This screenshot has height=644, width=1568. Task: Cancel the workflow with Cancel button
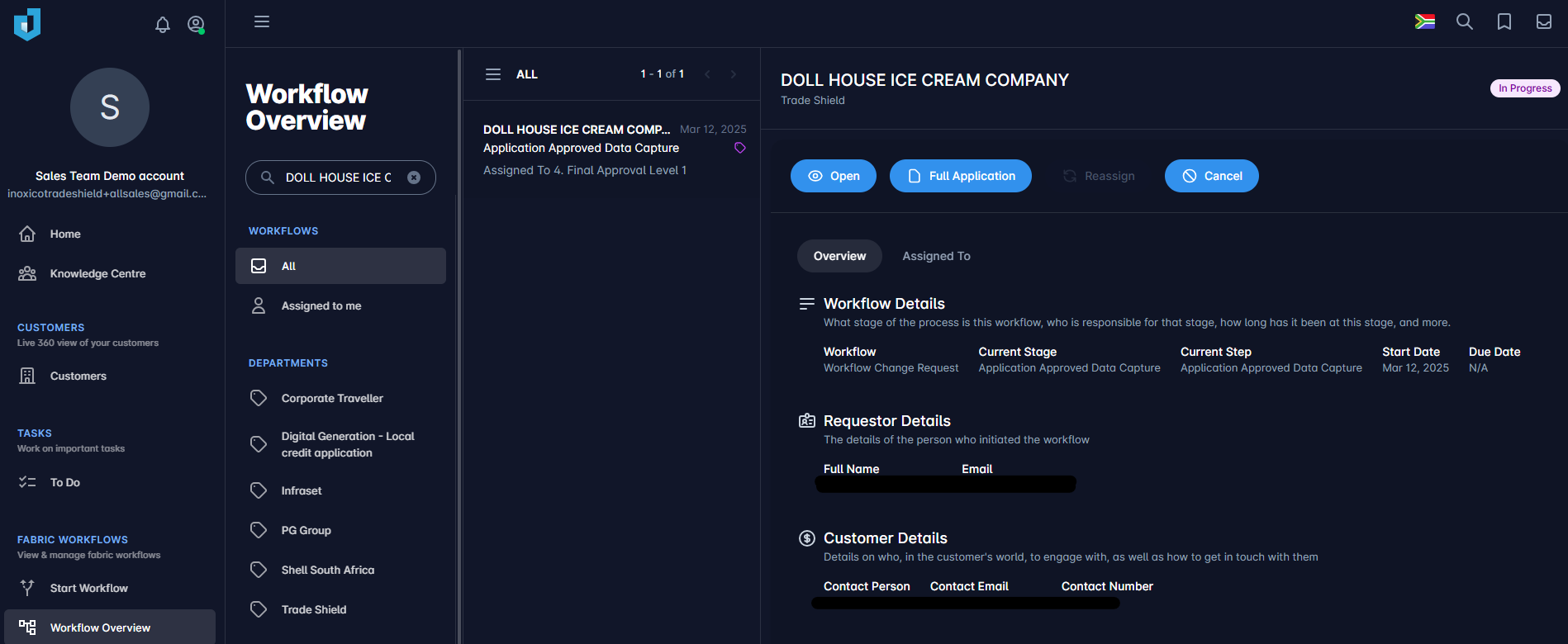click(x=1212, y=176)
